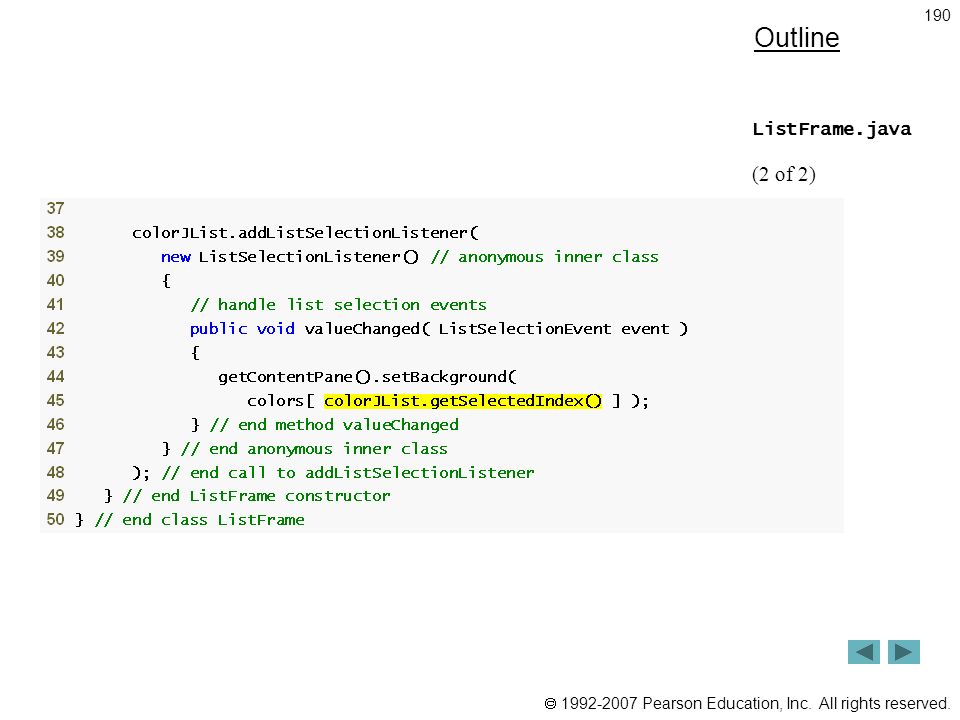Screen dimensions: 960x720
Task: Click the (2 of 2) page indicator
Action: pos(784,174)
